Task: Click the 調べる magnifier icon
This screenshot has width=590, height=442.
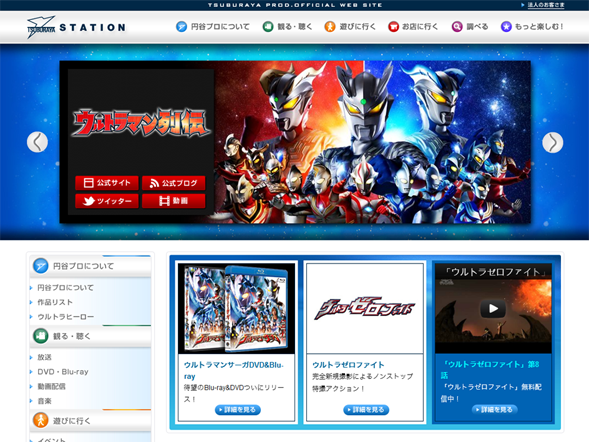Action: pyautogui.click(x=457, y=27)
